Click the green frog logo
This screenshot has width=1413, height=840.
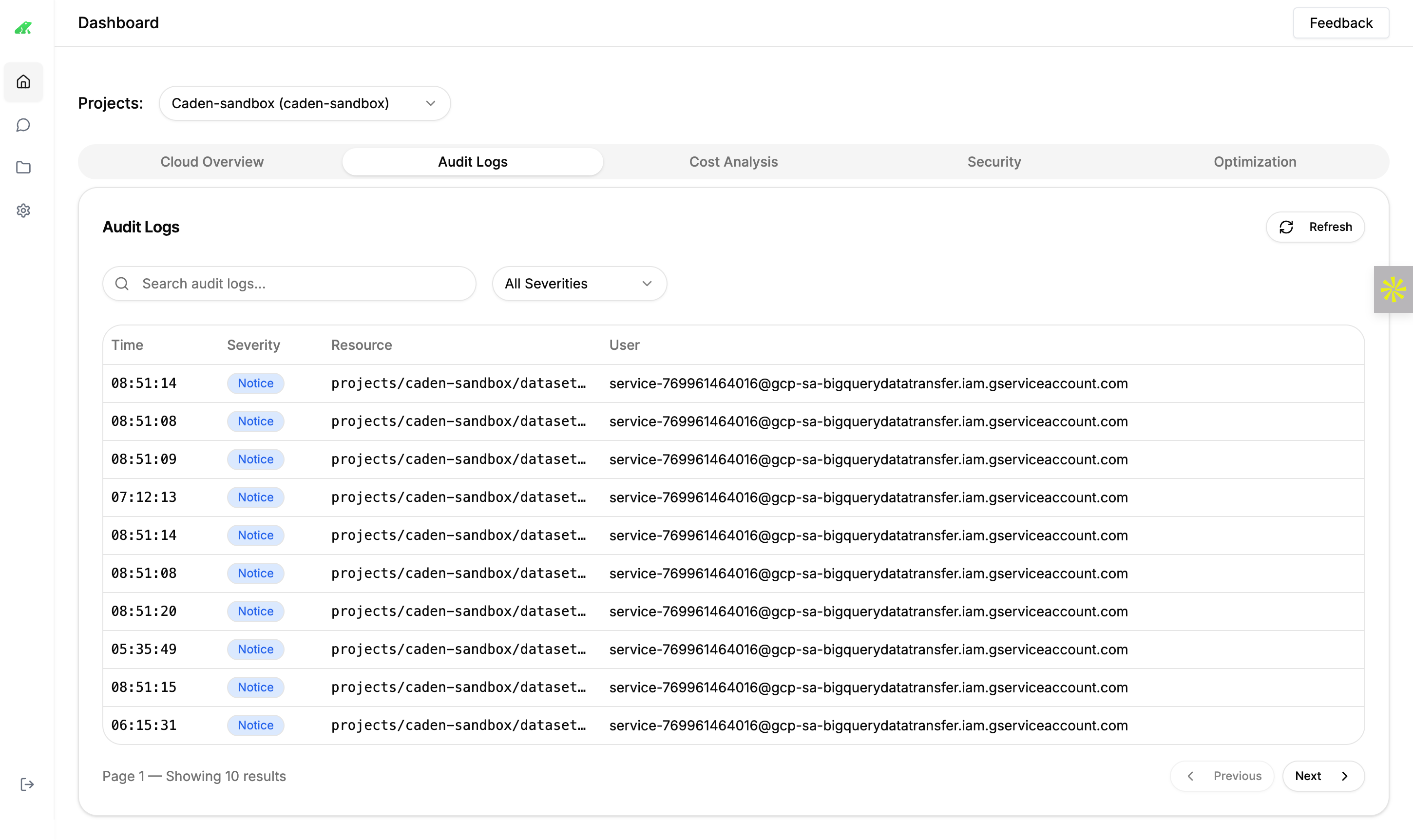(23, 27)
